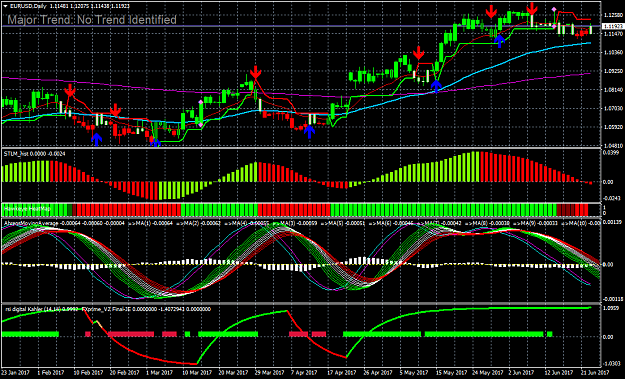Select the horizontal current-price line across the chart
Viewport: 625px width, 379px height.
coord(301,26)
